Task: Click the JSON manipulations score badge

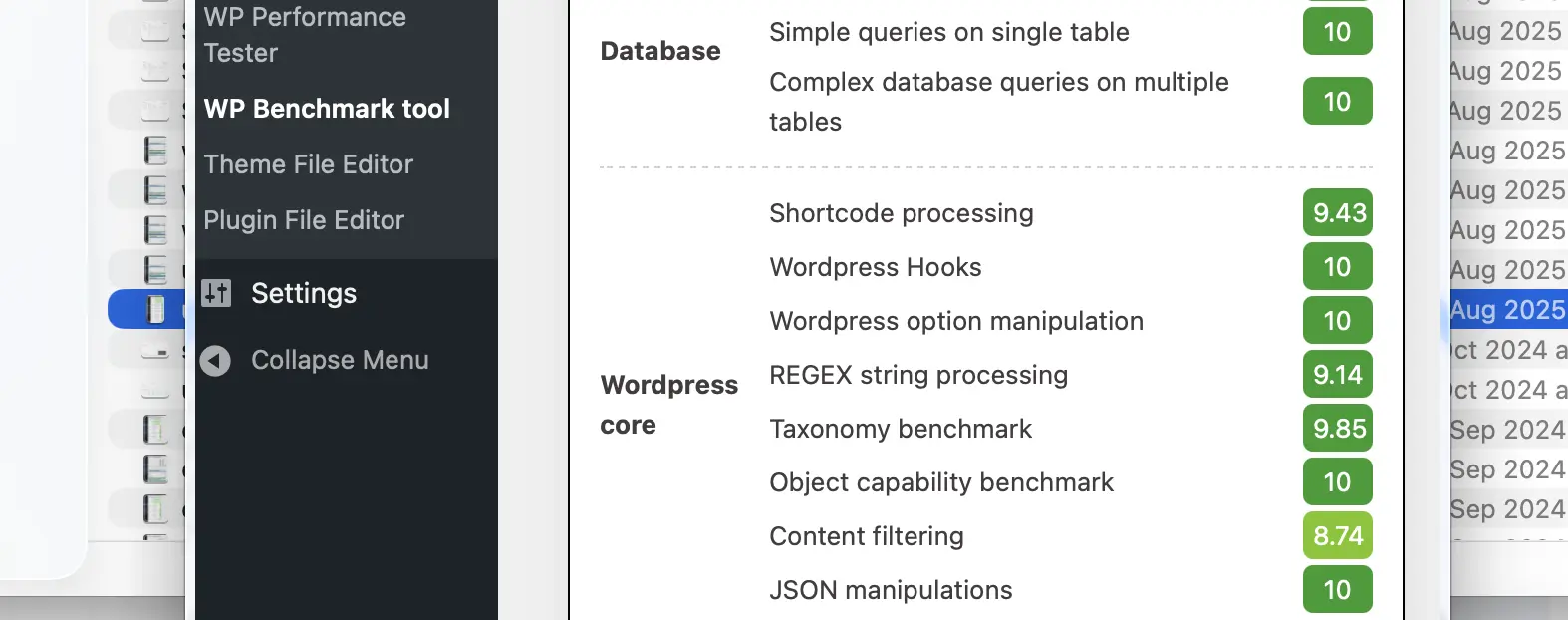Action: 1337,590
